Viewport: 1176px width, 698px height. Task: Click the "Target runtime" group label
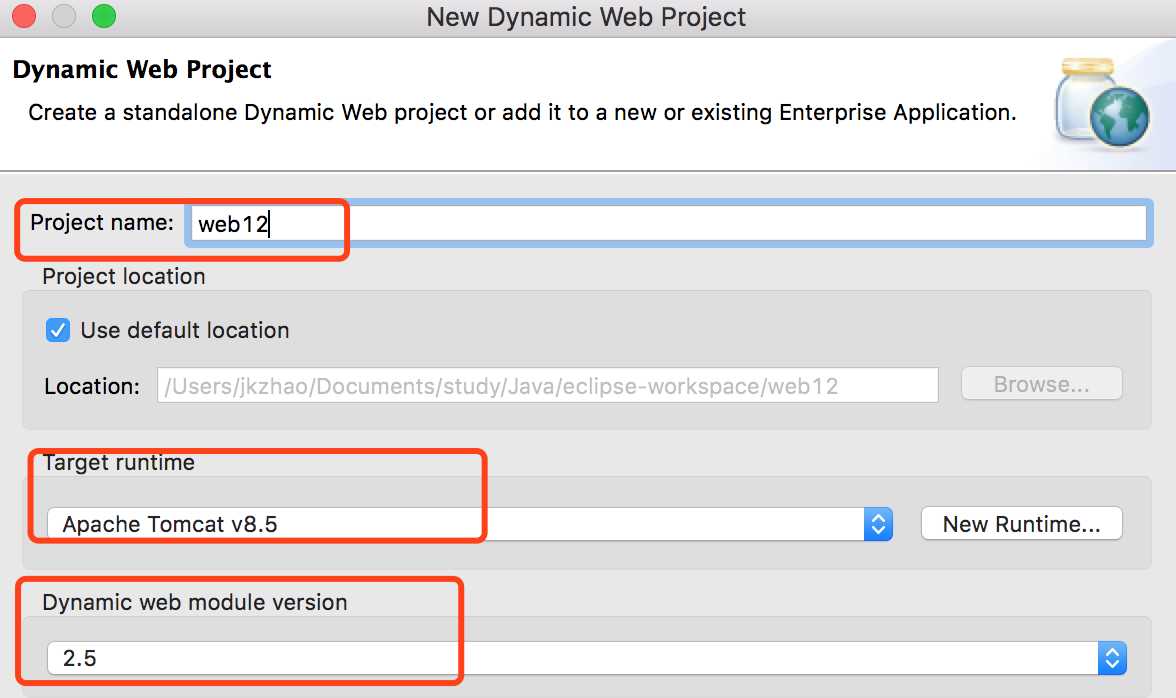[x=118, y=463]
